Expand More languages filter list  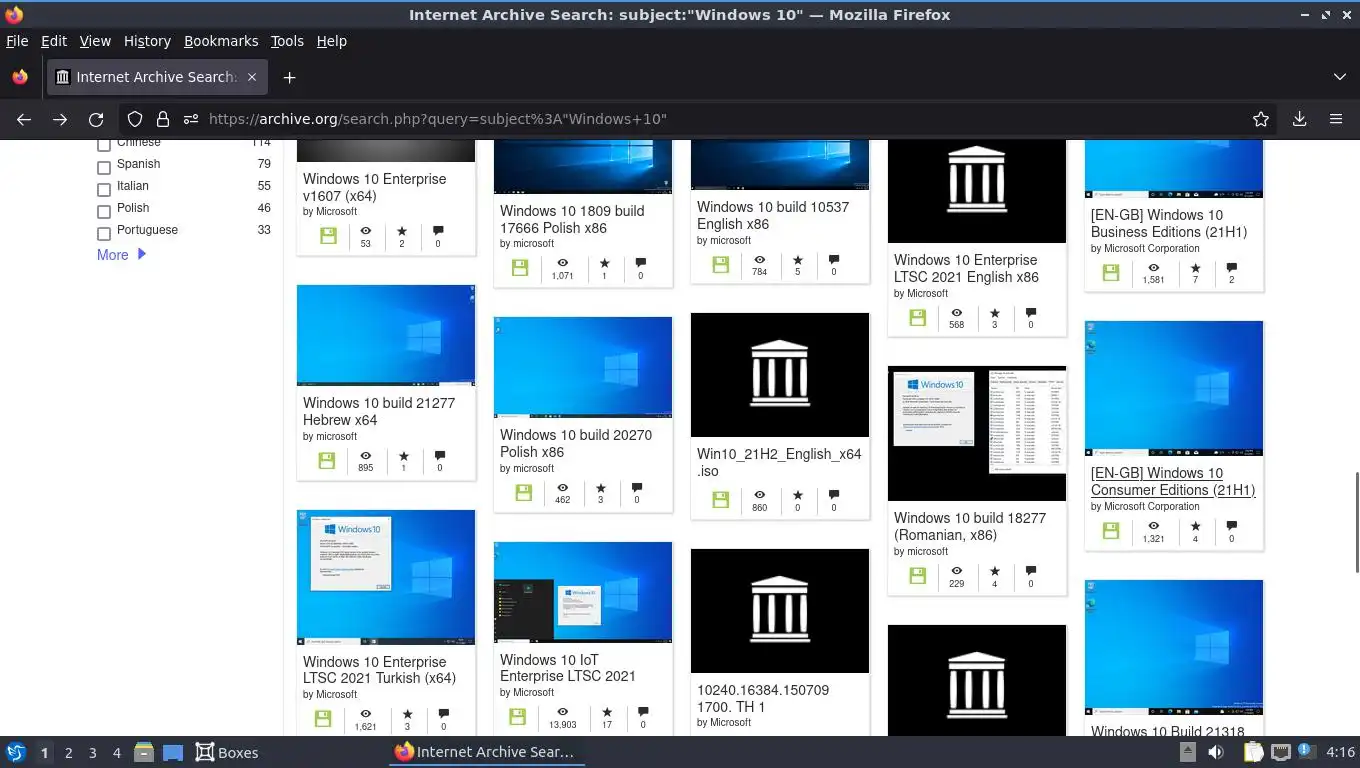click(x=121, y=255)
